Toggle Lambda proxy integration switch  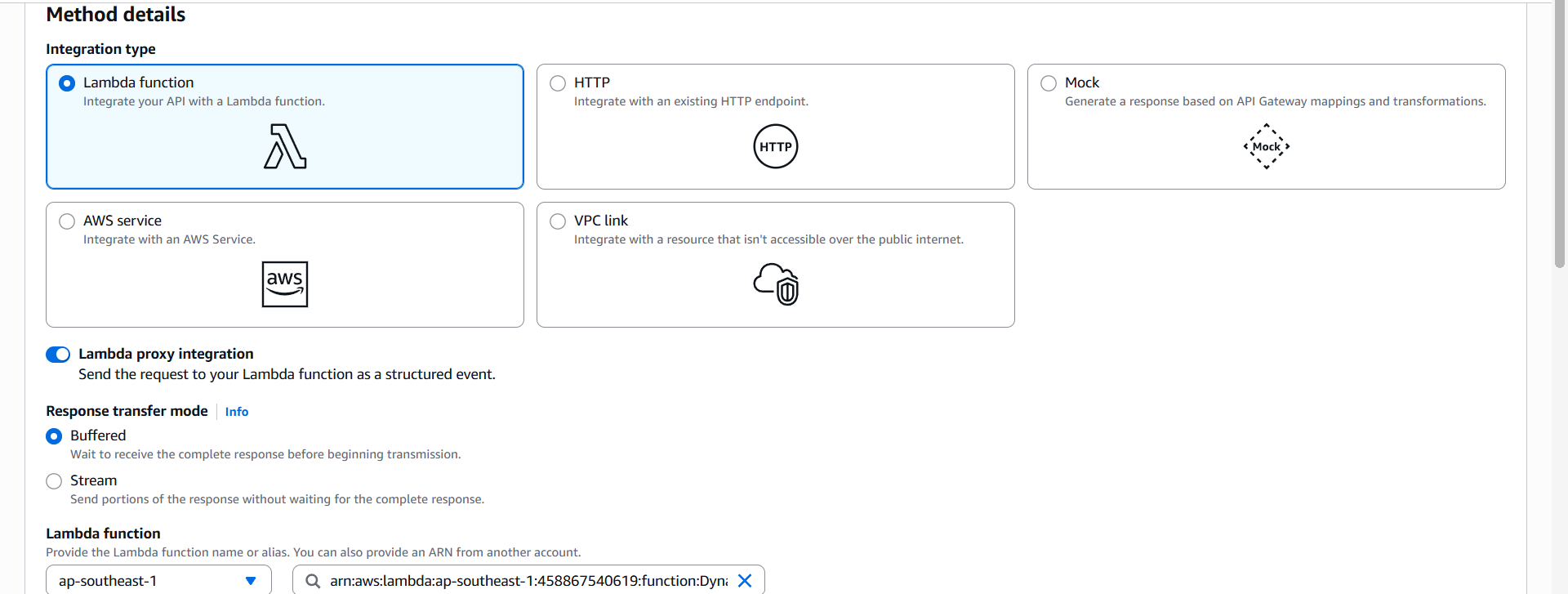click(x=58, y=355)
